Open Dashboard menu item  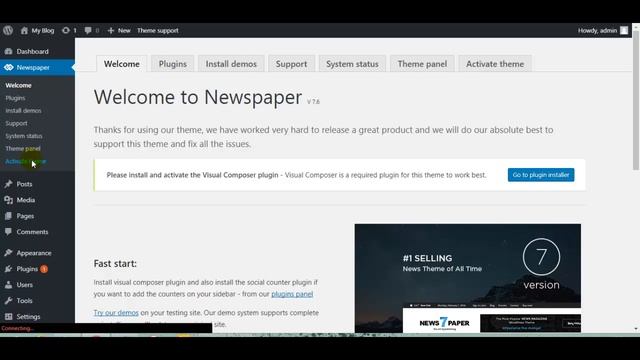[33, 51]
